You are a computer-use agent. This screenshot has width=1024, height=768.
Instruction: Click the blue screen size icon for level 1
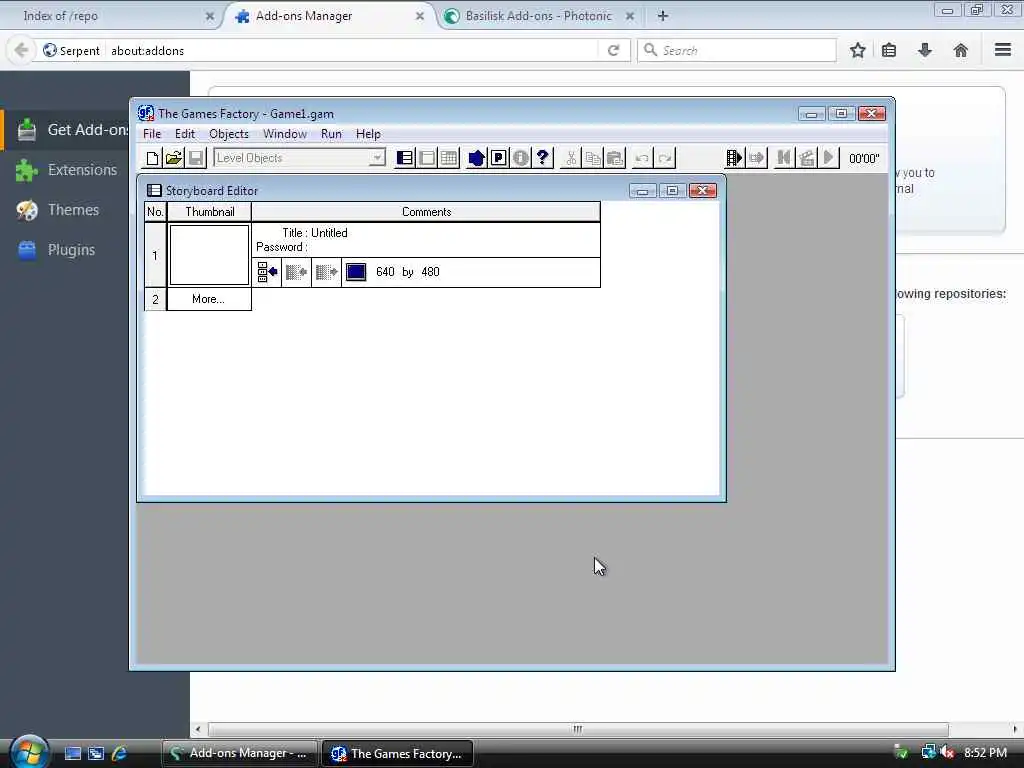click(356, 272)
